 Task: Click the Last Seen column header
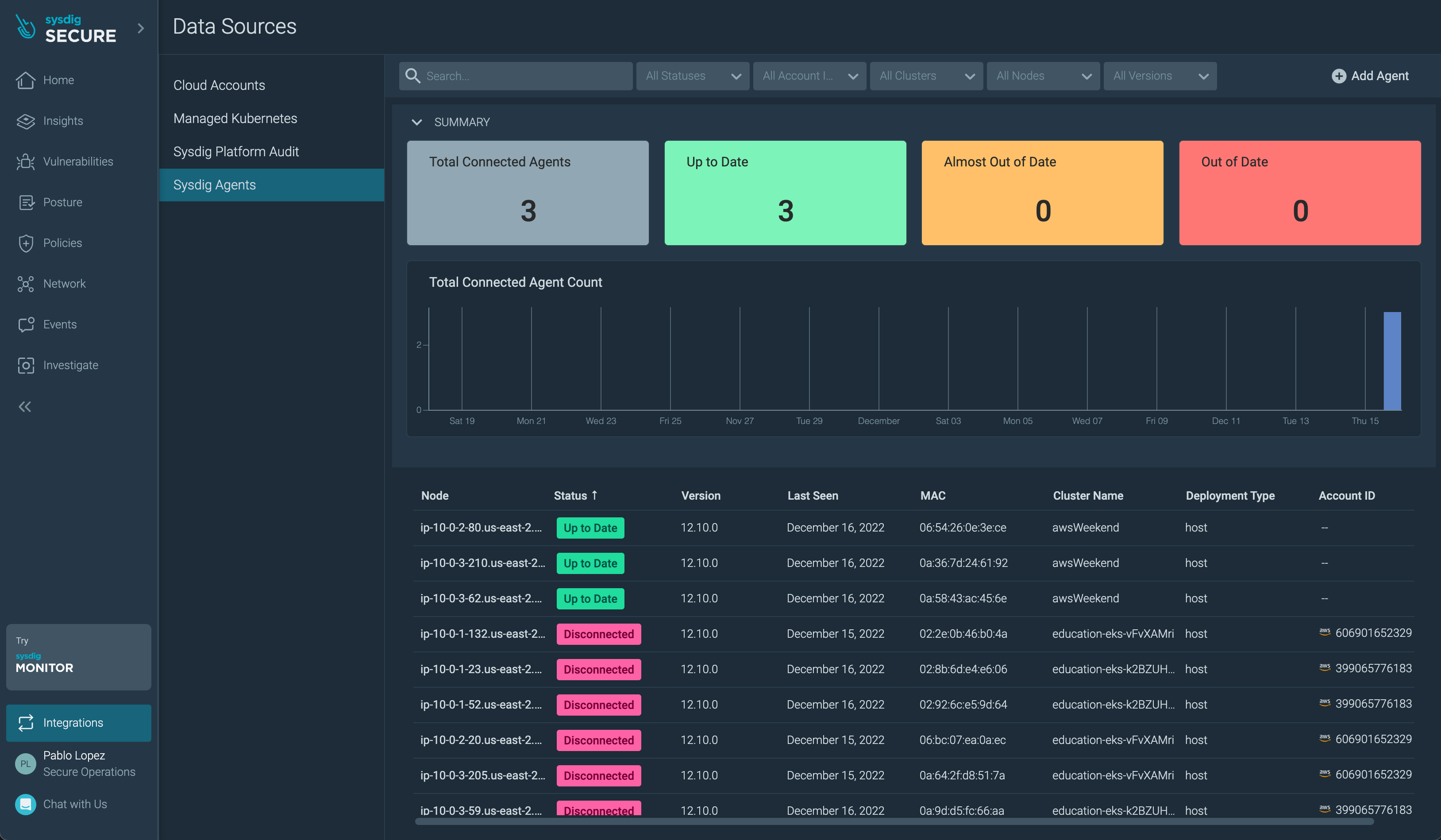pyautogui.click(x=813, y=496)
